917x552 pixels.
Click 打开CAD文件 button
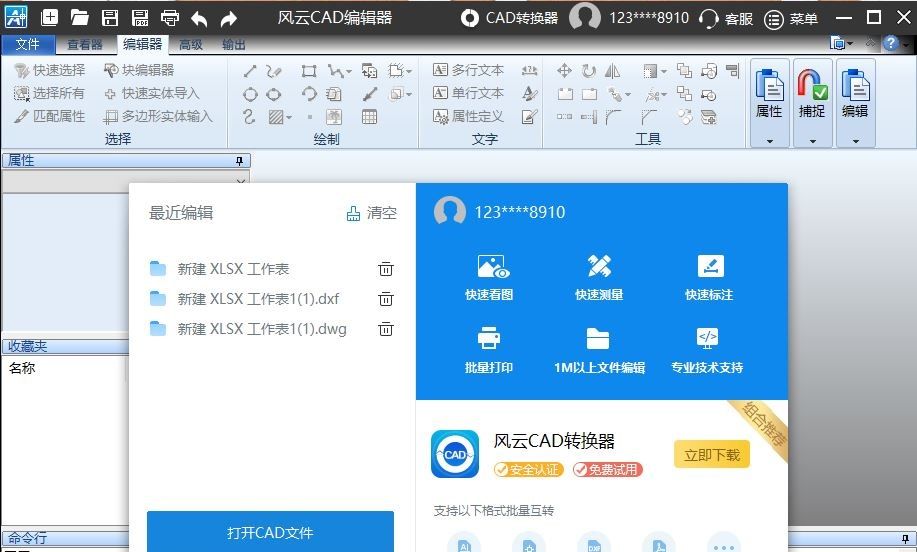coord(270,532)
